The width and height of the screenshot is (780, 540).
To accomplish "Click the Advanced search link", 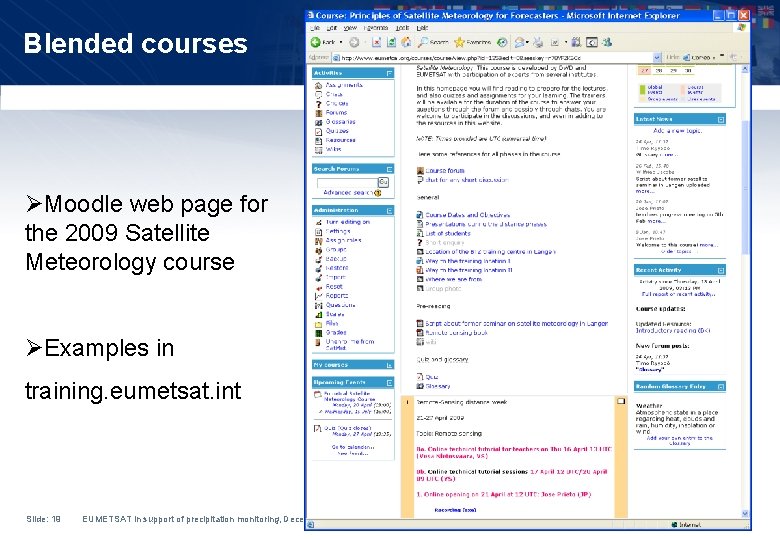I will (x=348, y=192).
